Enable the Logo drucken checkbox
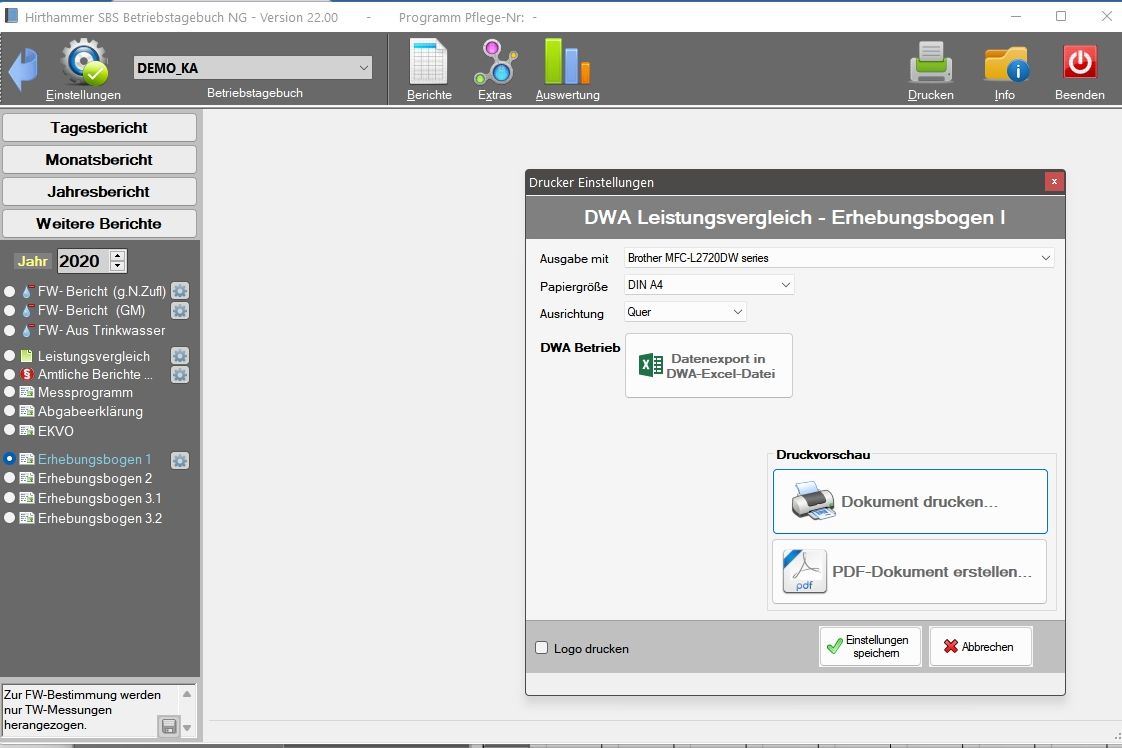Viewport: 1122px width, 748px height. 542,648
